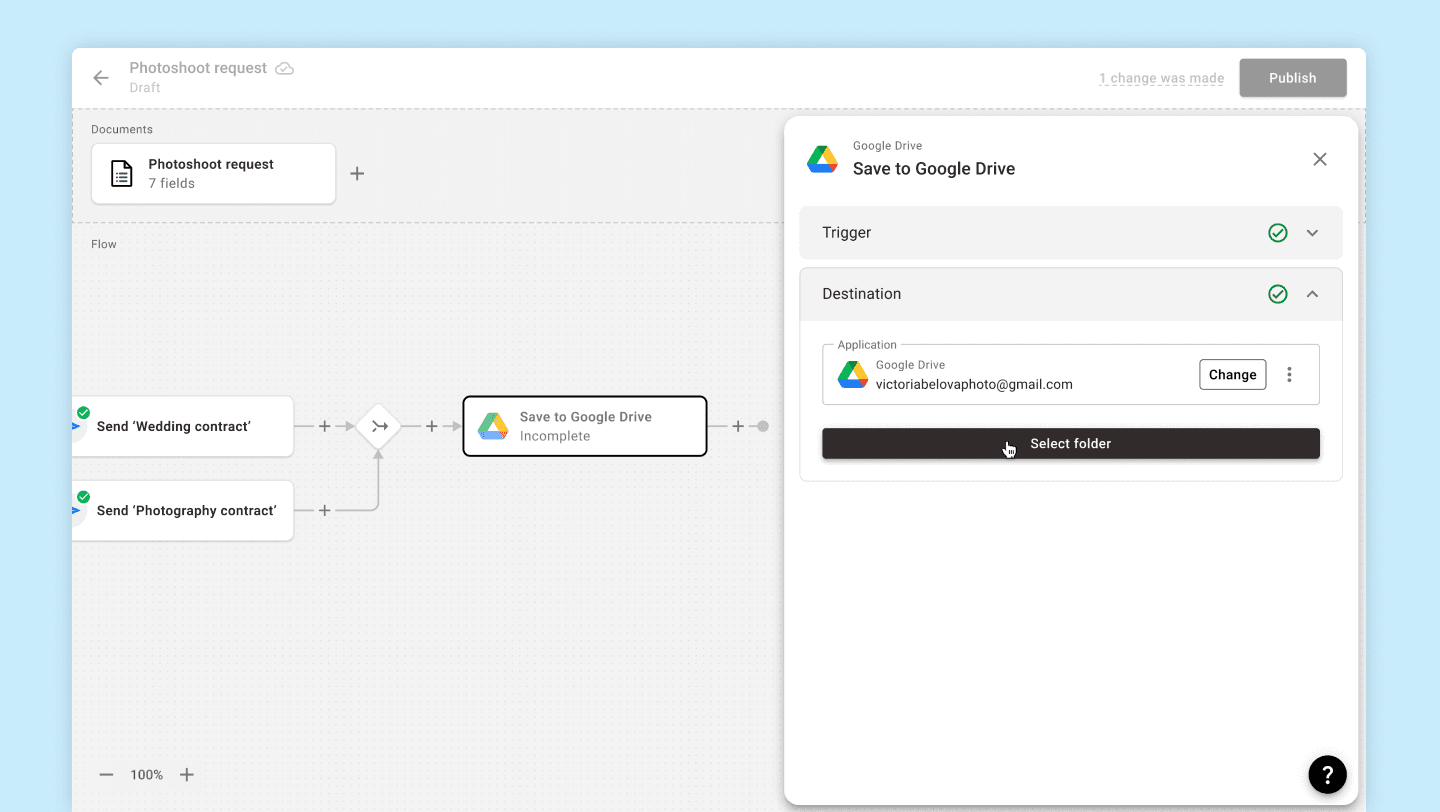Select the Send 'Photography contract' node
This screenshot has height=812, width=1440.
(x=183, y=510)
